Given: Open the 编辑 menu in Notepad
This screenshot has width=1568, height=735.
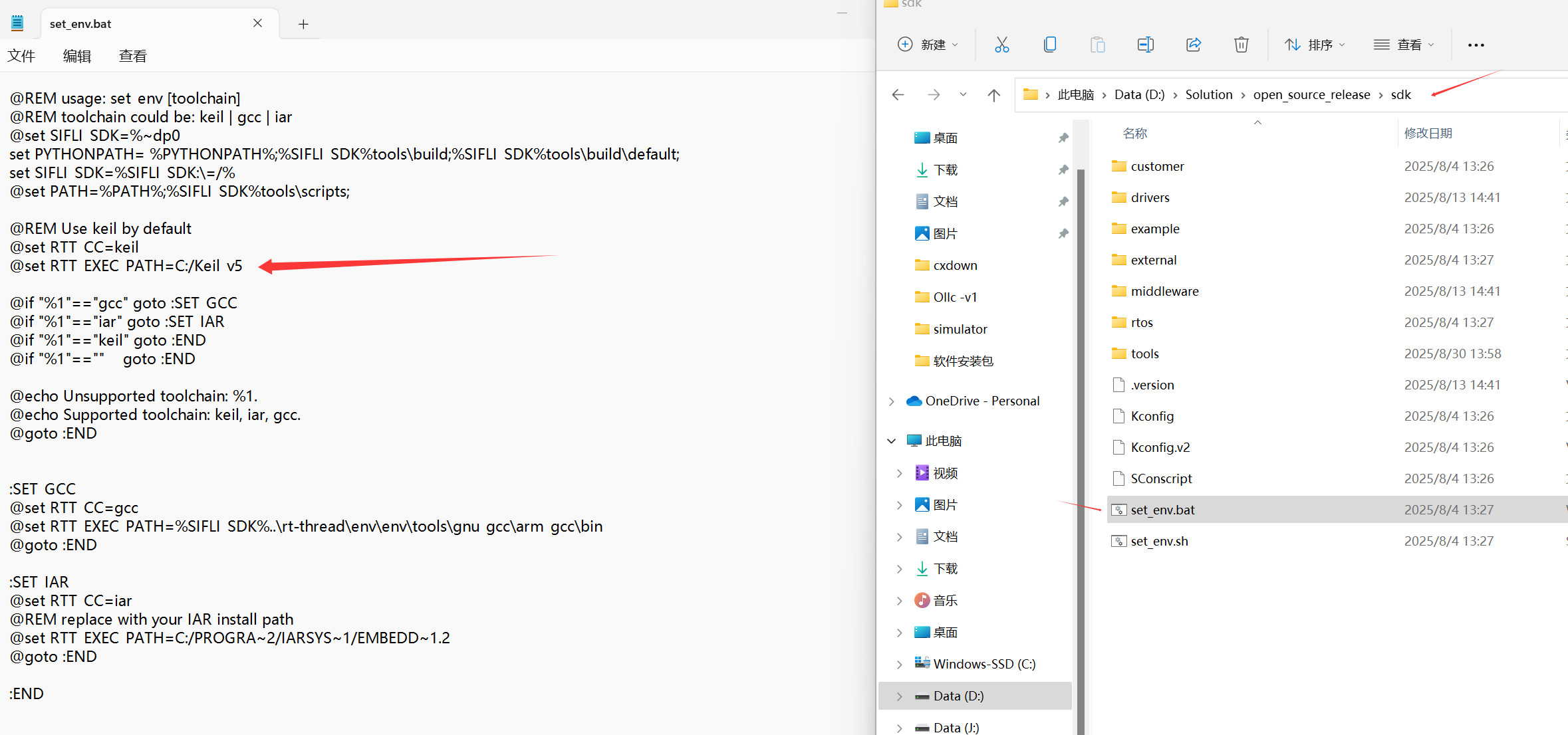Looking at the screenshot, I should click(x=76, y=56).
